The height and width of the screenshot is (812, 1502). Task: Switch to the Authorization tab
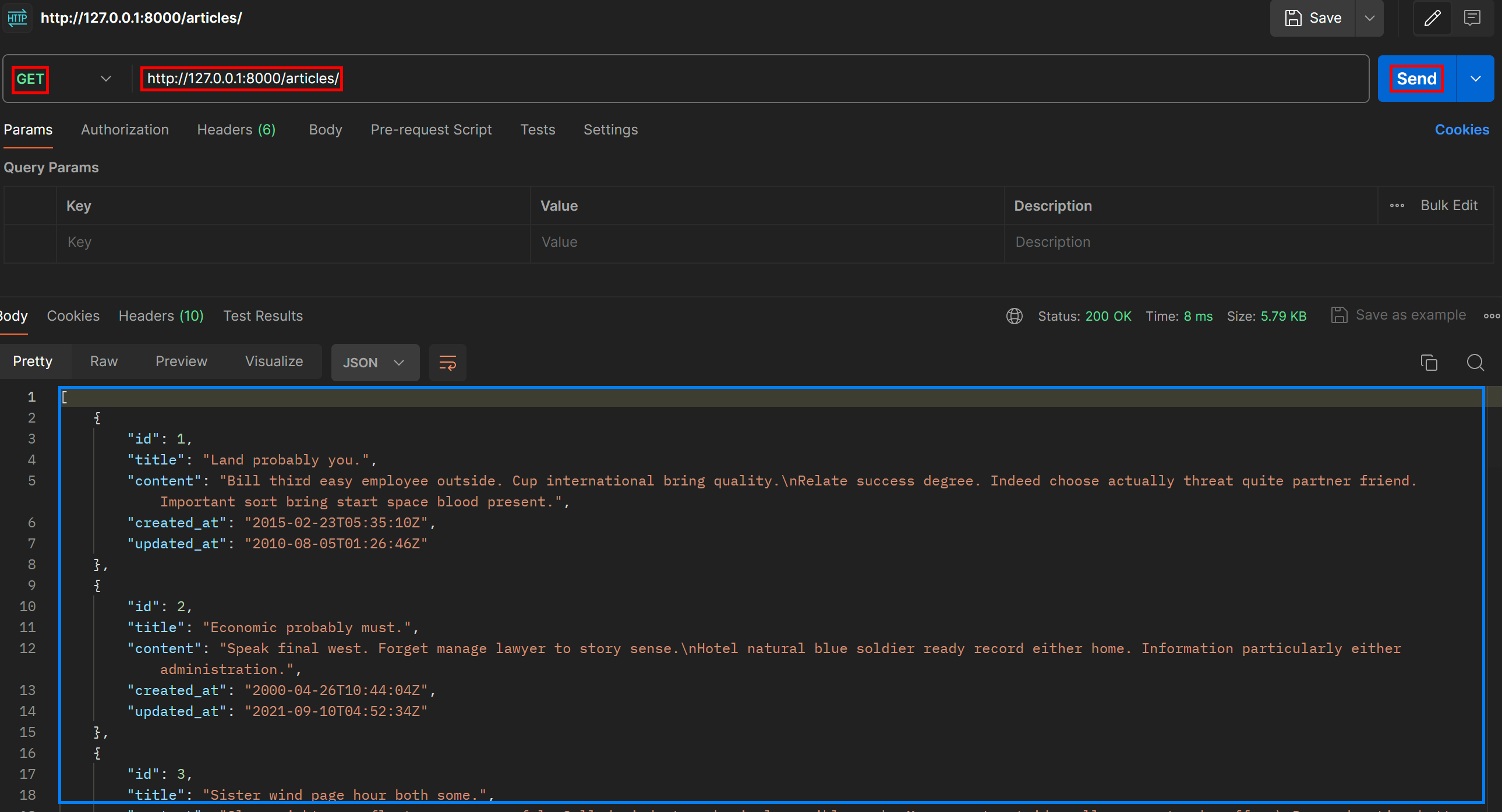tap(125, 129)
